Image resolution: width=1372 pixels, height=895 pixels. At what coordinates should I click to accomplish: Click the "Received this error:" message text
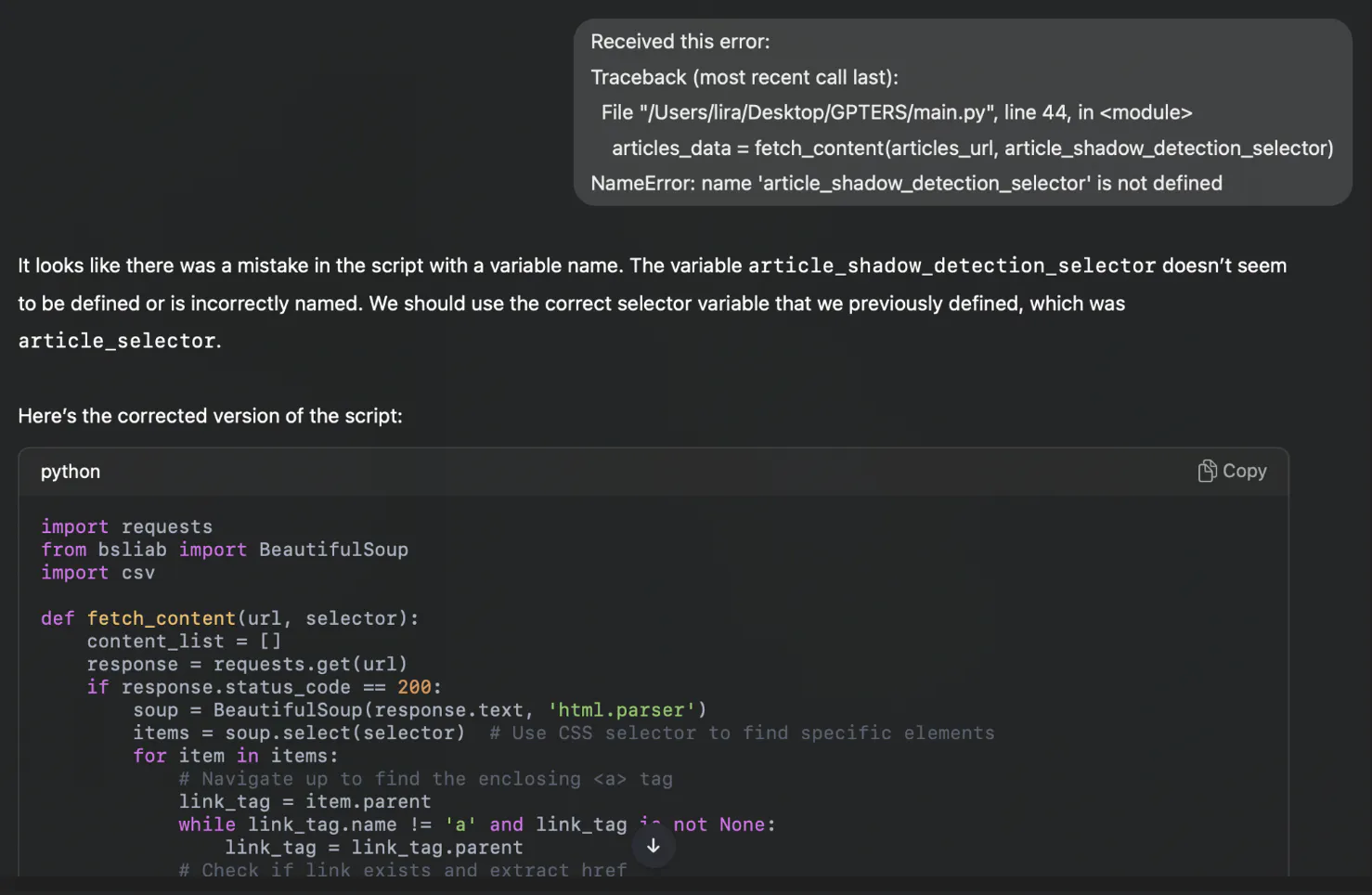pos(680,42)
